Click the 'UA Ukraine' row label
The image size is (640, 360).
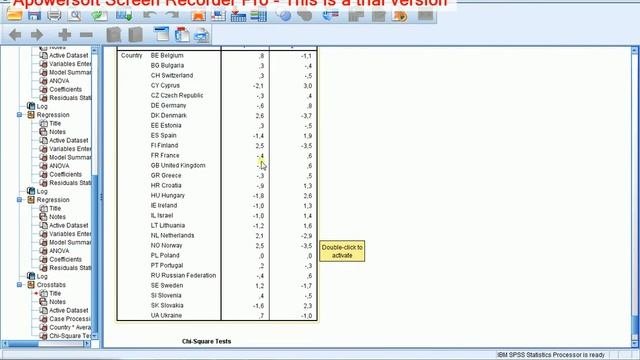point(166,316)
